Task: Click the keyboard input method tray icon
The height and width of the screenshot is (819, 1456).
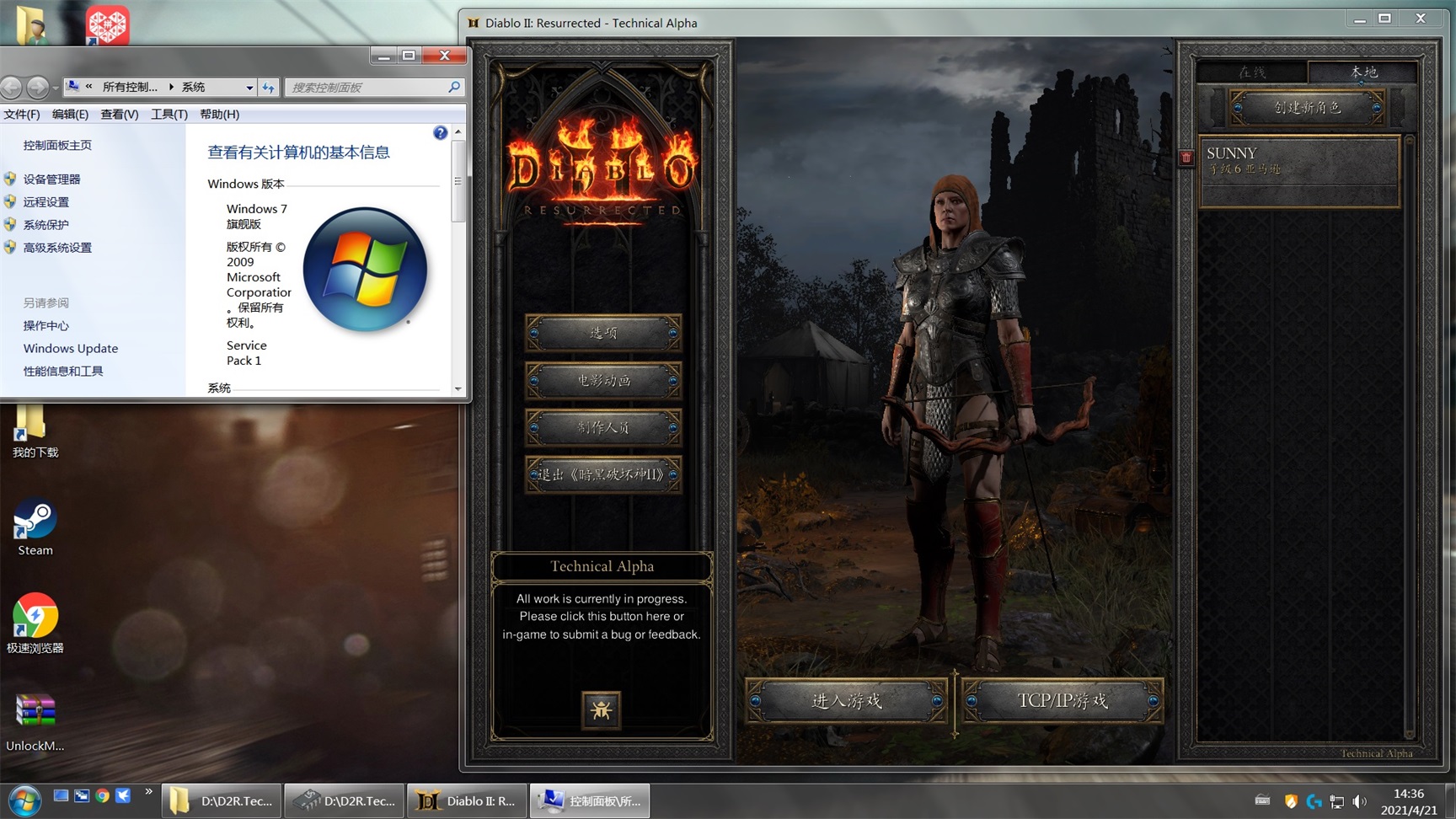Action: tap(1262, 800)
